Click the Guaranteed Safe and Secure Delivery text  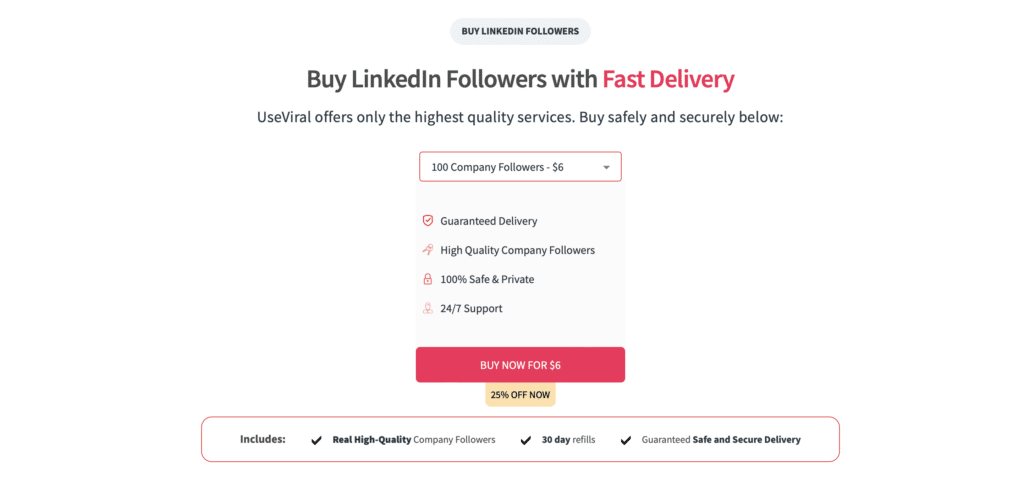click(x=721, y=439)
